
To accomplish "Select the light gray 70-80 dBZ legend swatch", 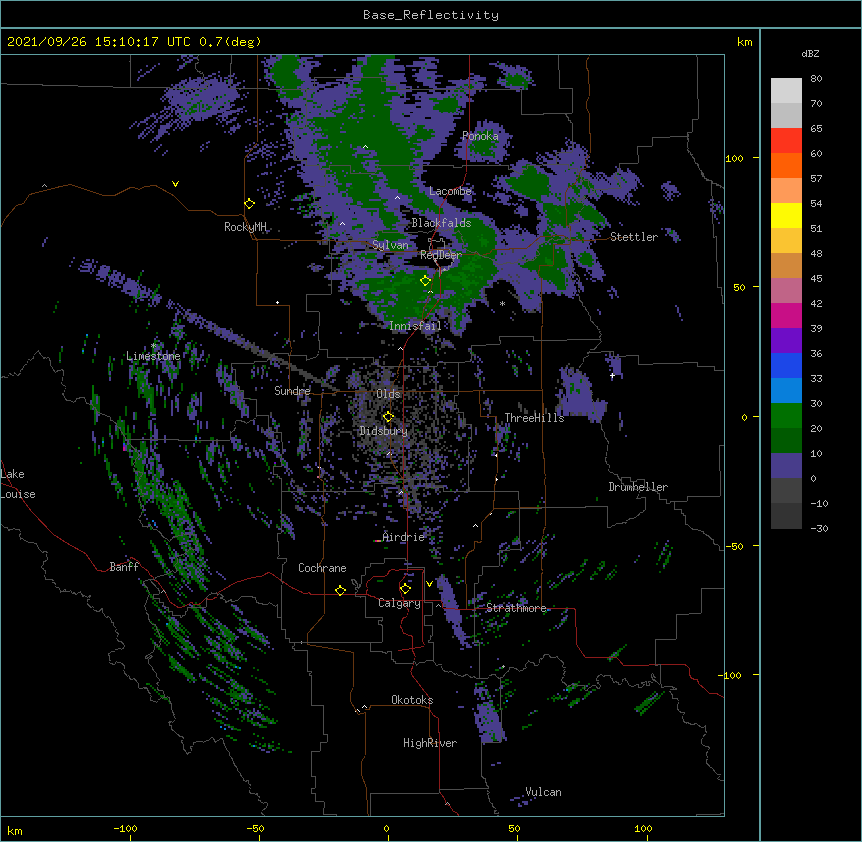I will pyautogui.click(x=786, y=91).
